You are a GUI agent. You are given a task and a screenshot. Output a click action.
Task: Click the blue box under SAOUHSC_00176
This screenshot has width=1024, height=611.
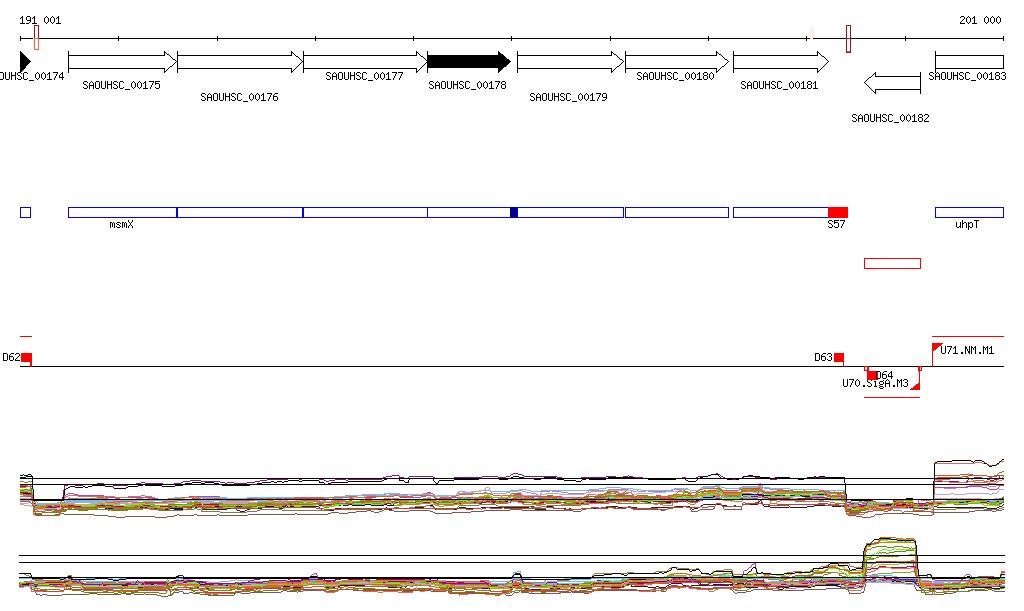pos(240,212)
